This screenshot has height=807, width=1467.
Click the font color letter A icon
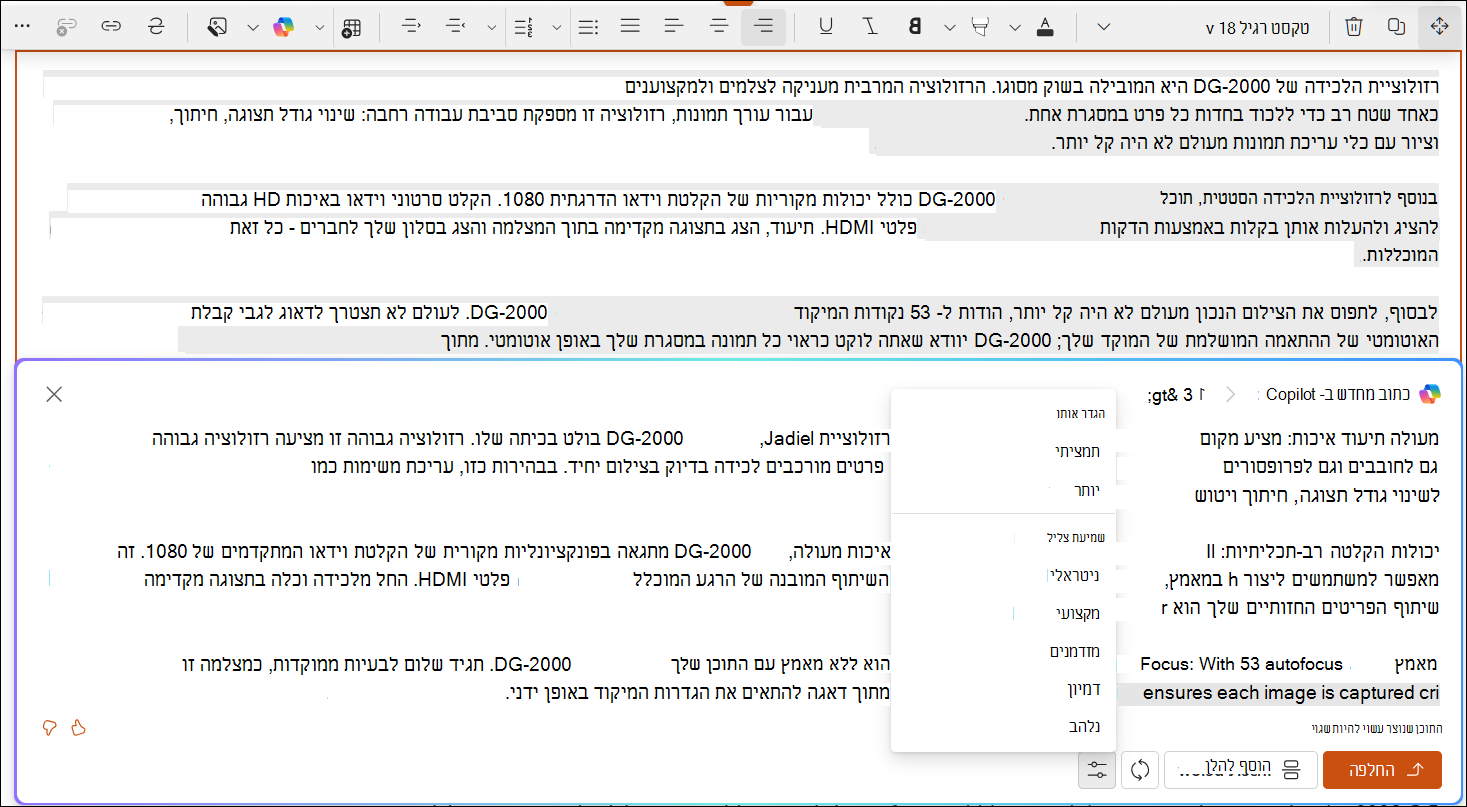(1045, 27)
